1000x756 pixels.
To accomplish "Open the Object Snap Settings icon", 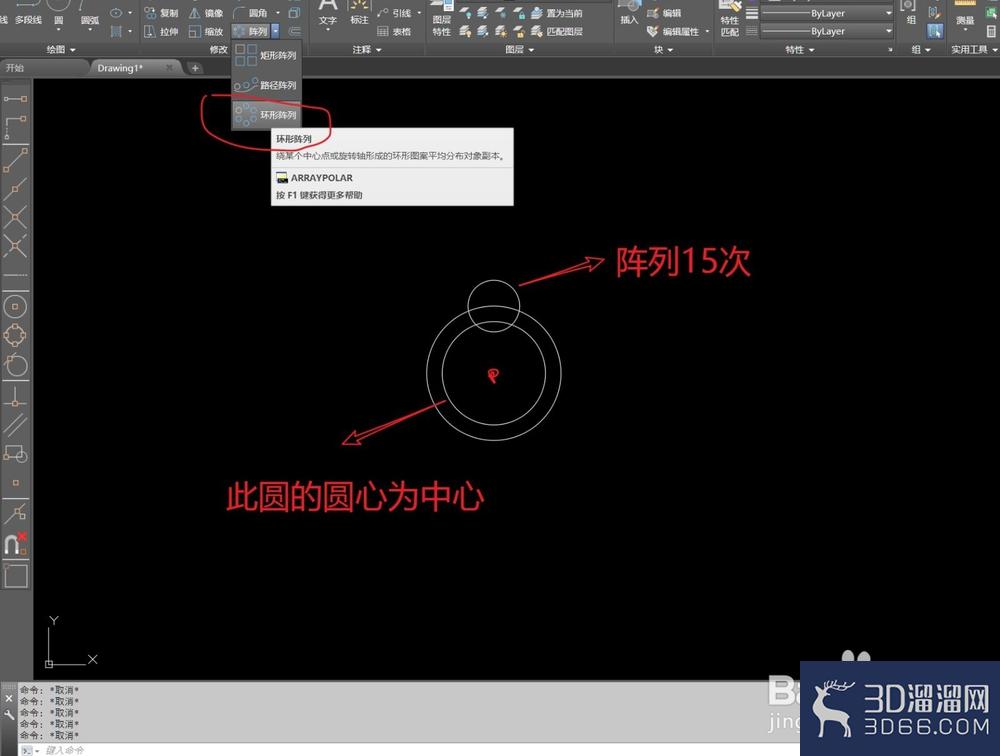I will pos(15,576).
